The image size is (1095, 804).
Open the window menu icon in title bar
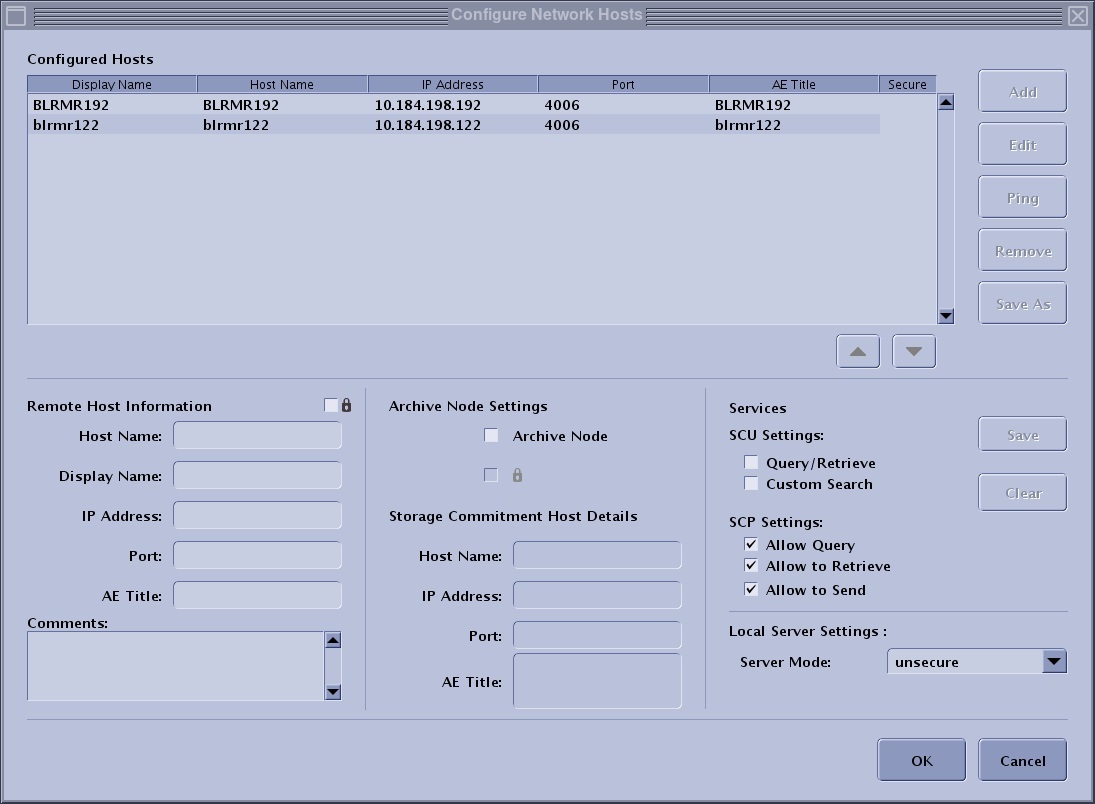(15, 15)
